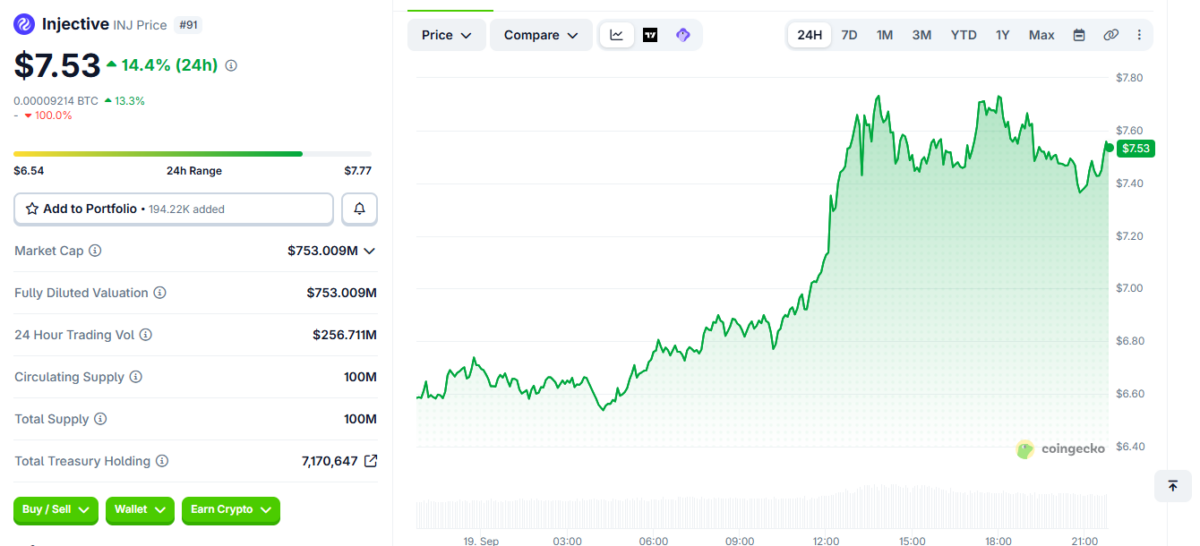
Task: Click the $7.77 range high value
Action: [357, 171]
